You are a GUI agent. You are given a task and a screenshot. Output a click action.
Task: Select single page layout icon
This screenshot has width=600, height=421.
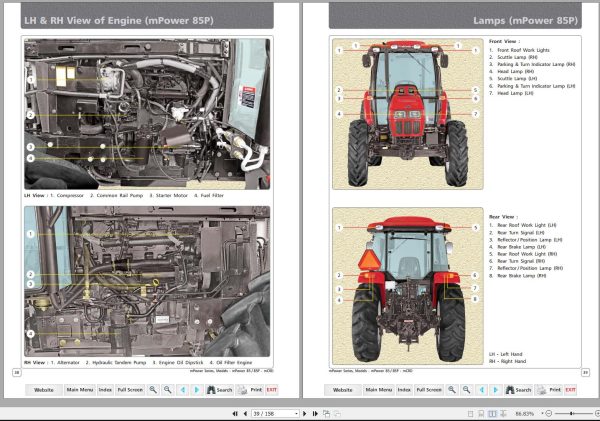[470, 414]
